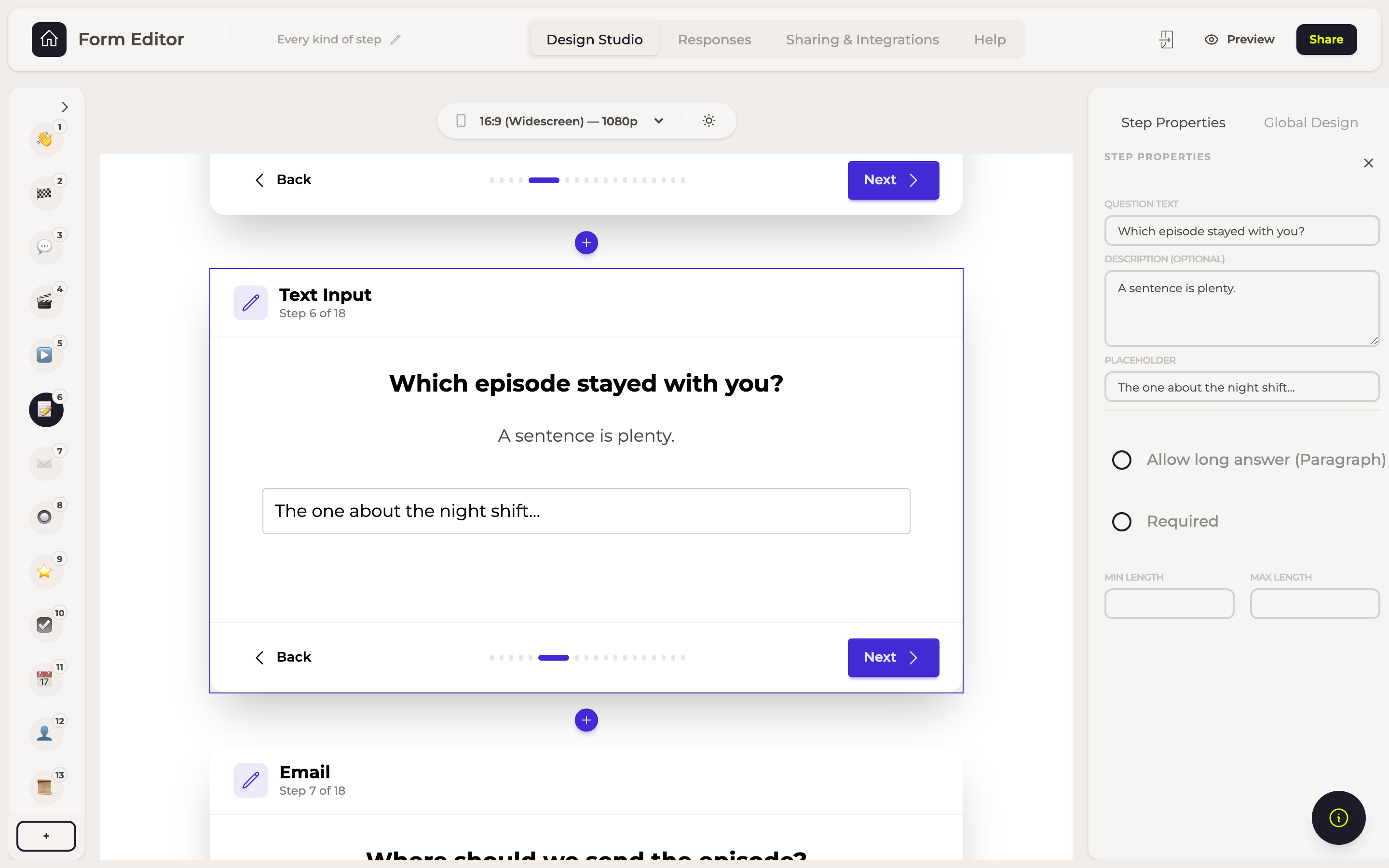The width and height of the screenshot is (1389, 868).
Task: Open the Help tab
Action: pyautogui.click(x=990, y=40)
